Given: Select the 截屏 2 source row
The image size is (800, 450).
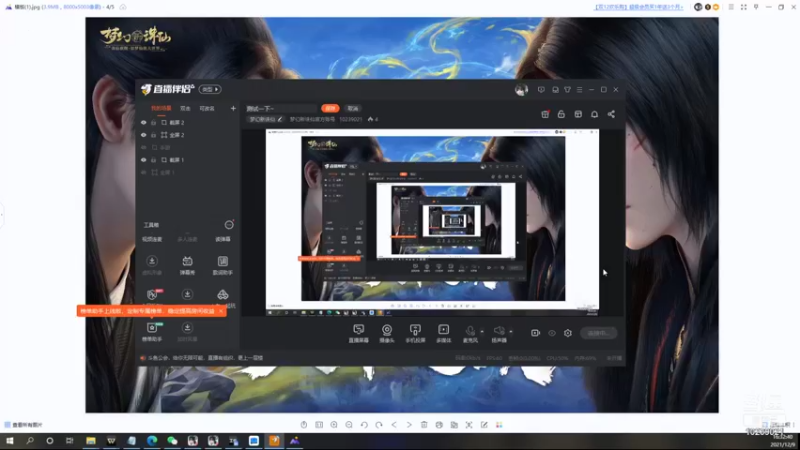Looking at the screenshot, I should click(x=188, y=122).
